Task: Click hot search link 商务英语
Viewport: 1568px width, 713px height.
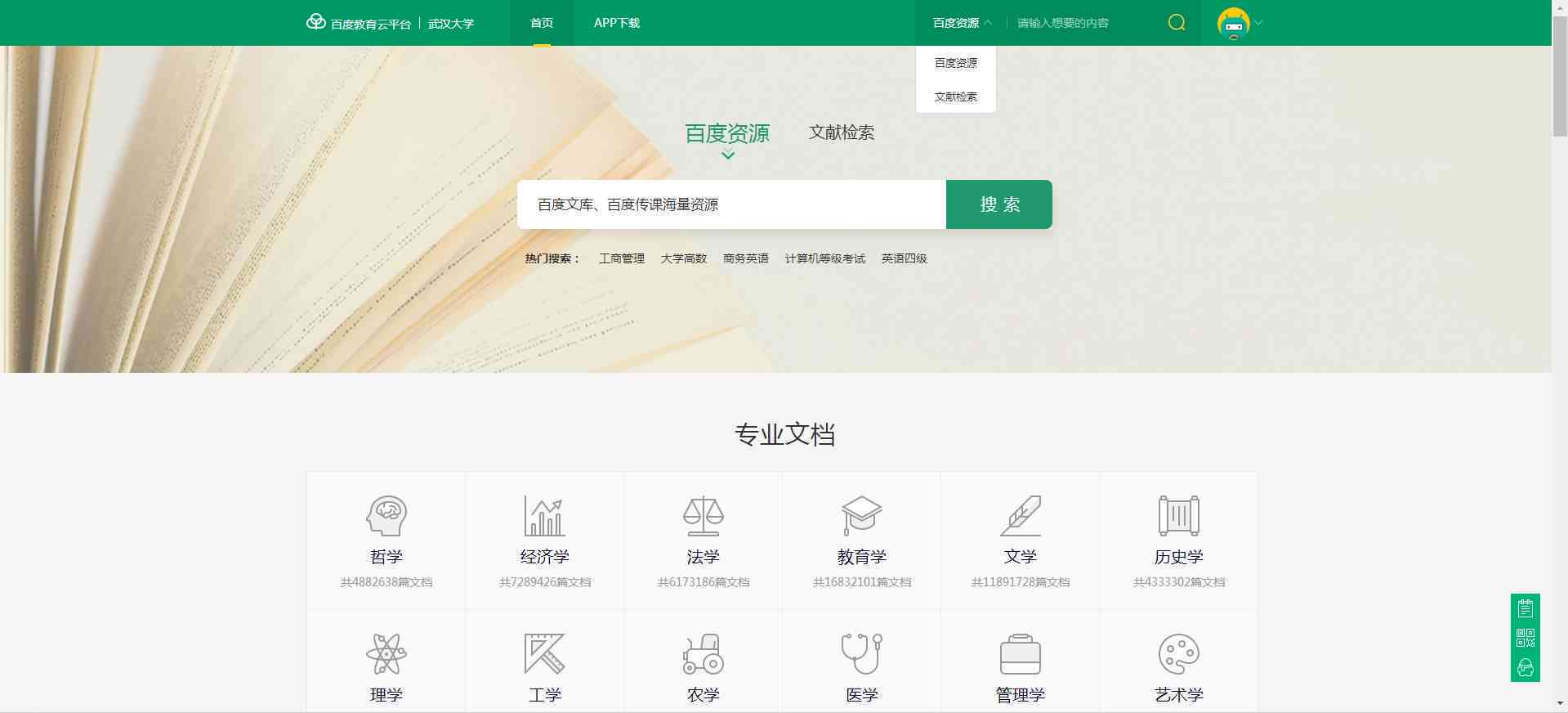Action: point(746,258)
